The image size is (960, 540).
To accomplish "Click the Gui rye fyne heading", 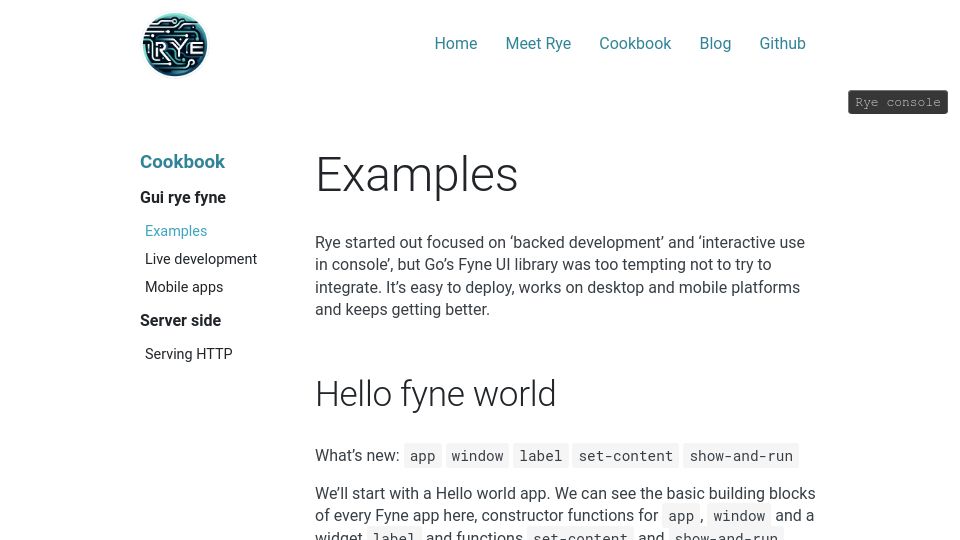I will tap(182, 197).
